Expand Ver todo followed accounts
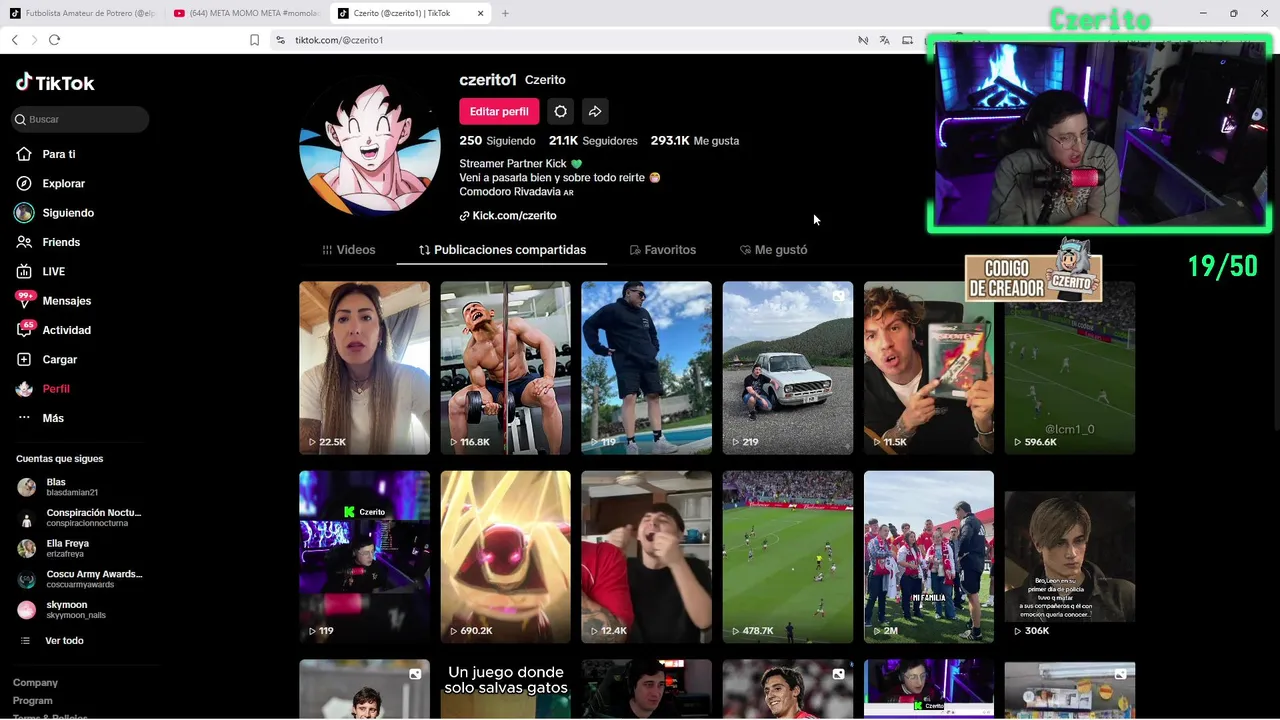Image resolution: width=1280 pixels, height=720 pixels. pyautogui.click(x=64, y=641)
